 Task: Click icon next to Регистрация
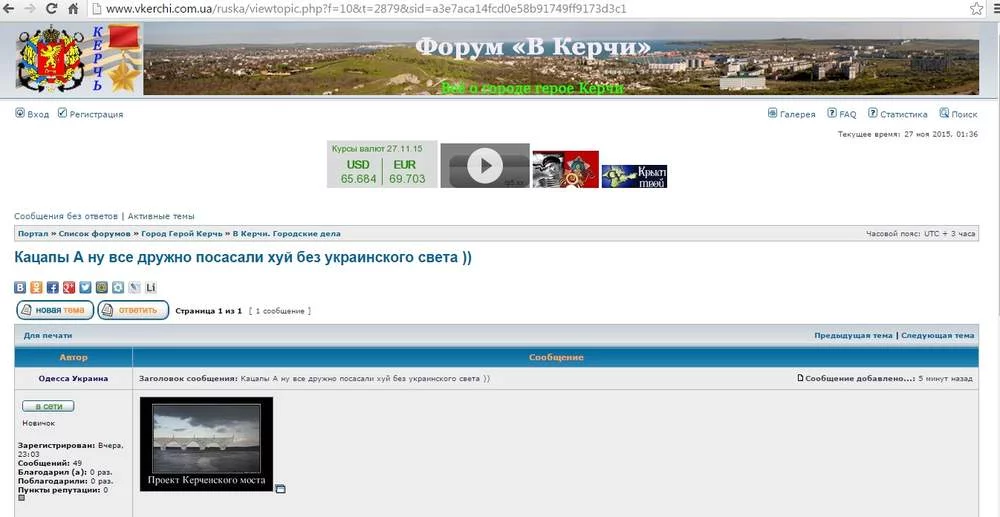click(x=62, y=113)
